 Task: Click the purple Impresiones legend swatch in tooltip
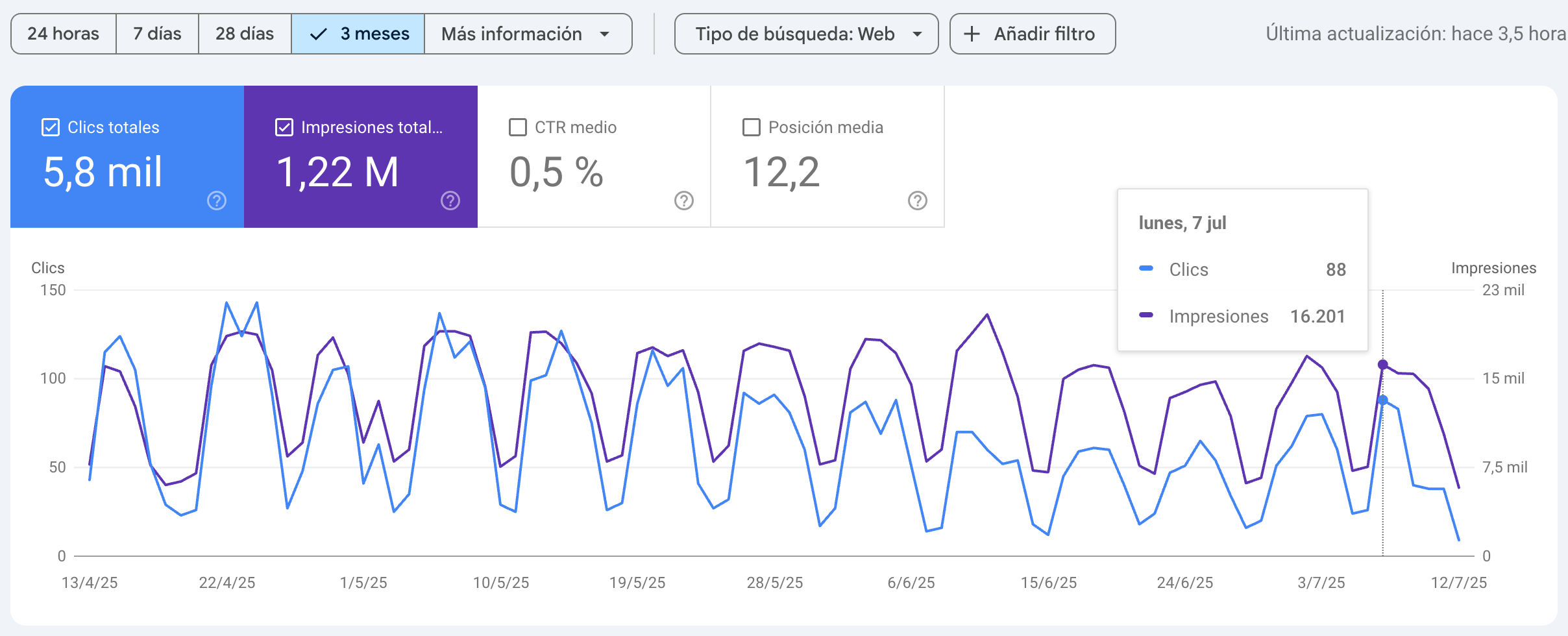coord(1146,315)
